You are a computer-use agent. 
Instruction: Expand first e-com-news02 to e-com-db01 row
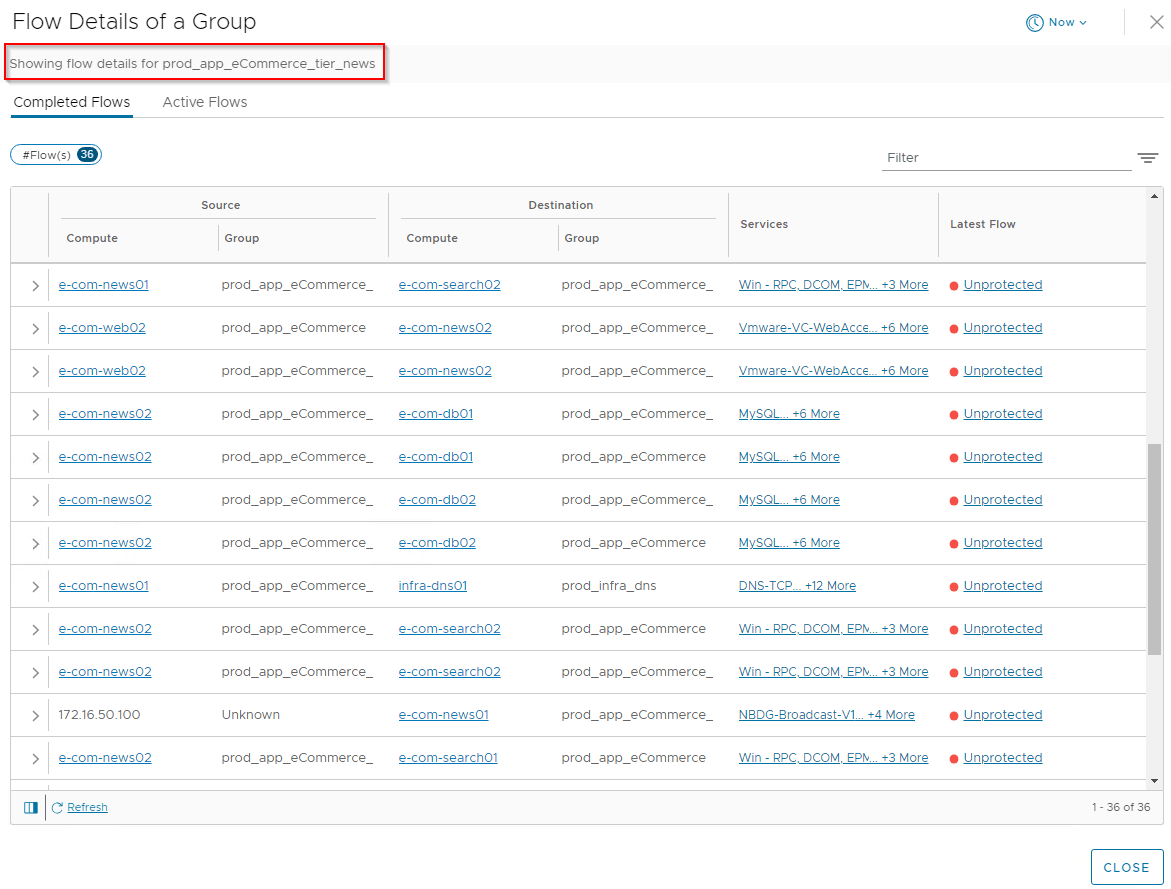[35, 415]
